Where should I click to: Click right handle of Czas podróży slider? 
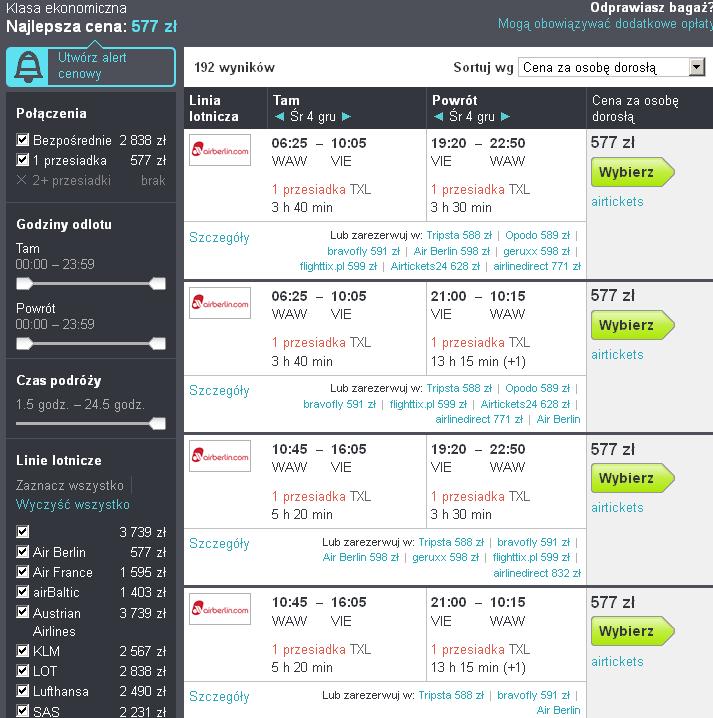pyautogui.click(x=158, y=424)
